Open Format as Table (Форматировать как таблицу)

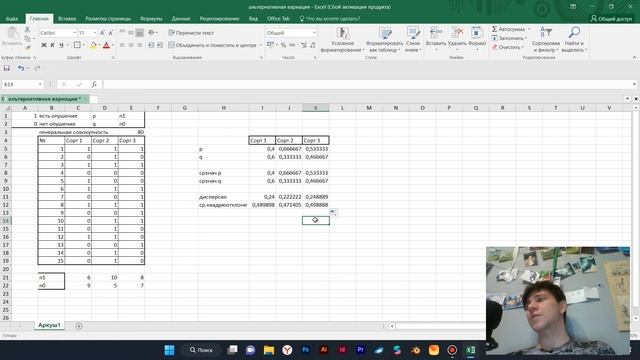pyautogui.click(x=384, y=40)
